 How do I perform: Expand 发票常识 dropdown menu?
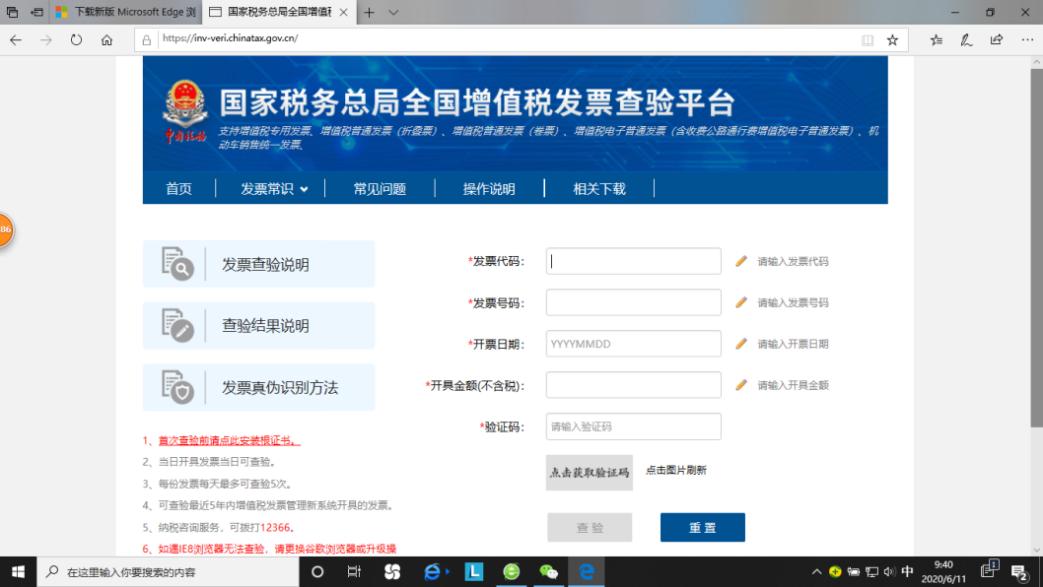click(274, 189)
